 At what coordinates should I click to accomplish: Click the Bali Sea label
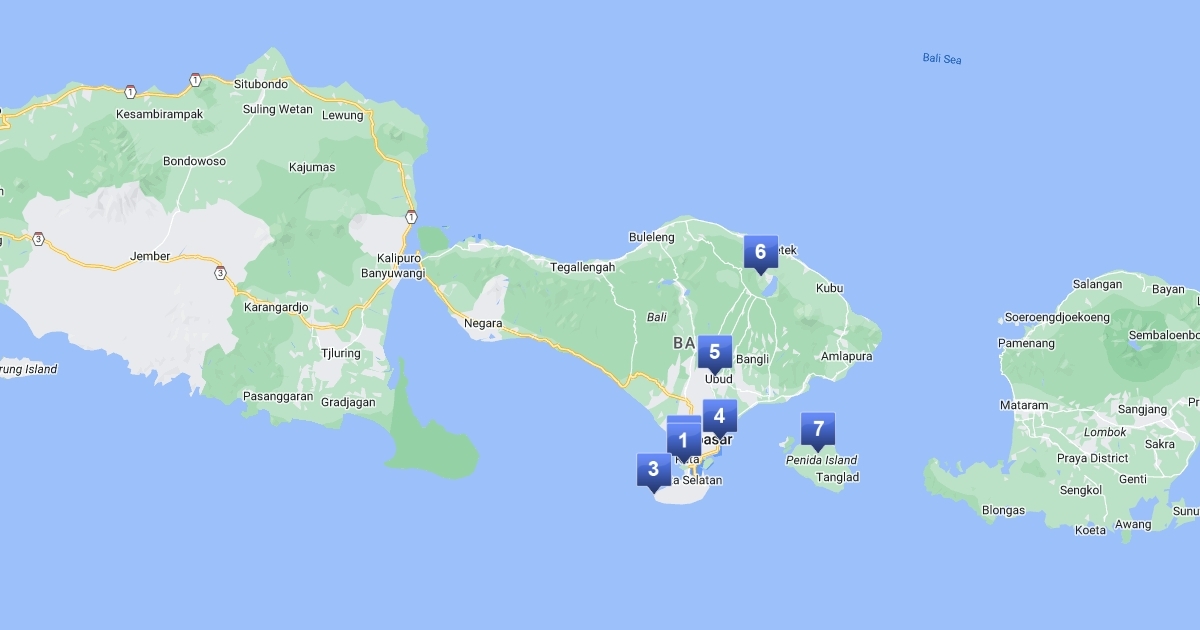(x=941, y=59)
